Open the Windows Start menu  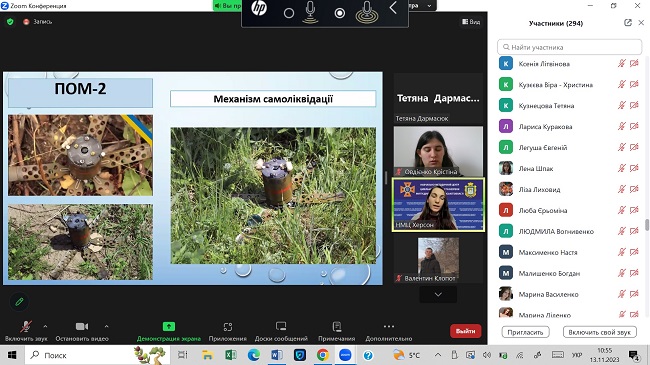point(12,355)
